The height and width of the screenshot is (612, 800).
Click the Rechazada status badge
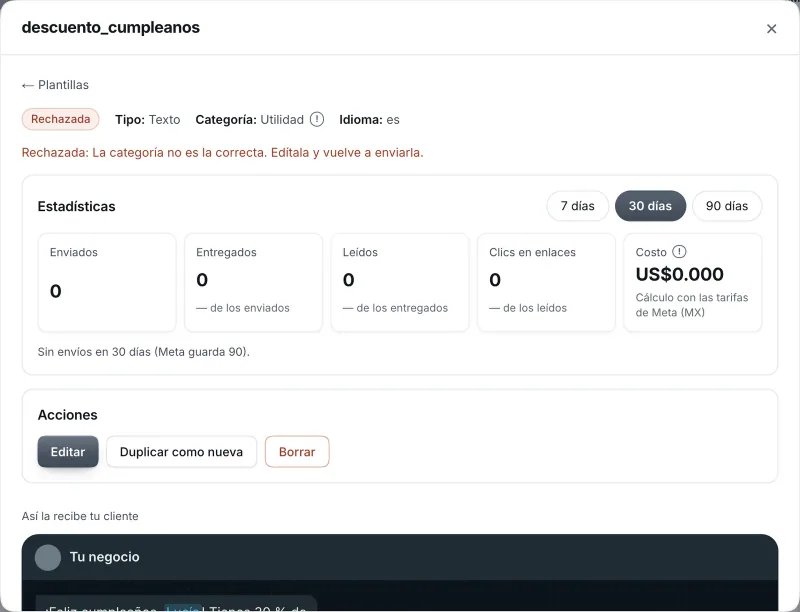click(x=60, y=119)
